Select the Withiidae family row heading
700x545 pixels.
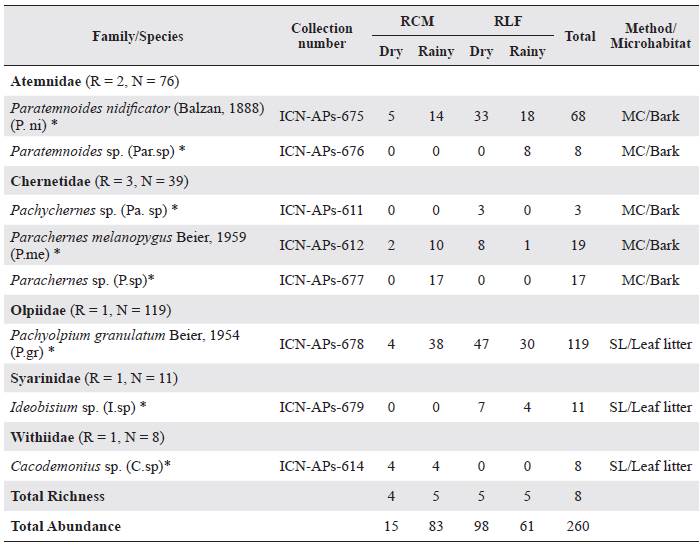tap(90, 437)
